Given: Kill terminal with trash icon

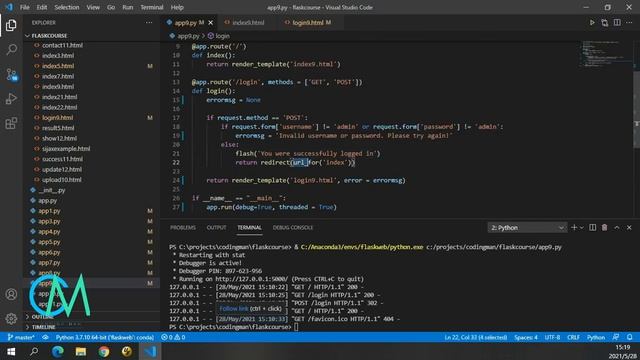Looking at the screenshot, I should 604,227.
